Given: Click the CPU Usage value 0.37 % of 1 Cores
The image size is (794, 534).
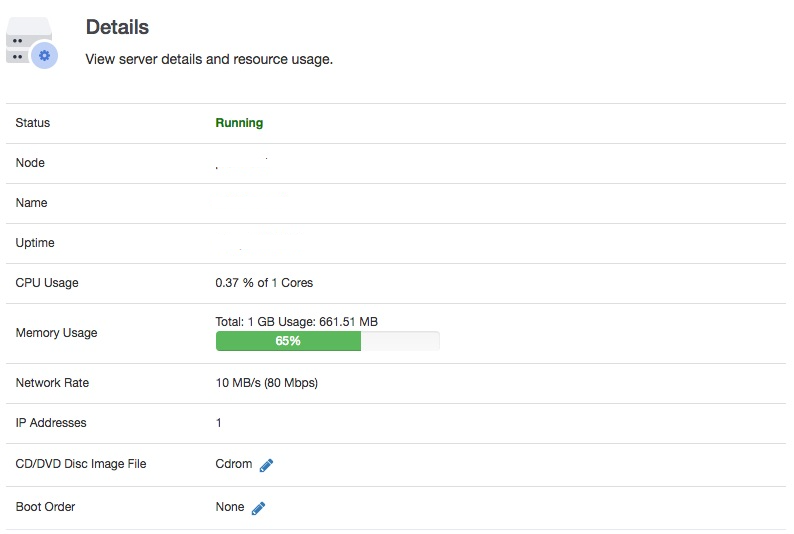Looking at the screenshot, I should coord(264,283).
